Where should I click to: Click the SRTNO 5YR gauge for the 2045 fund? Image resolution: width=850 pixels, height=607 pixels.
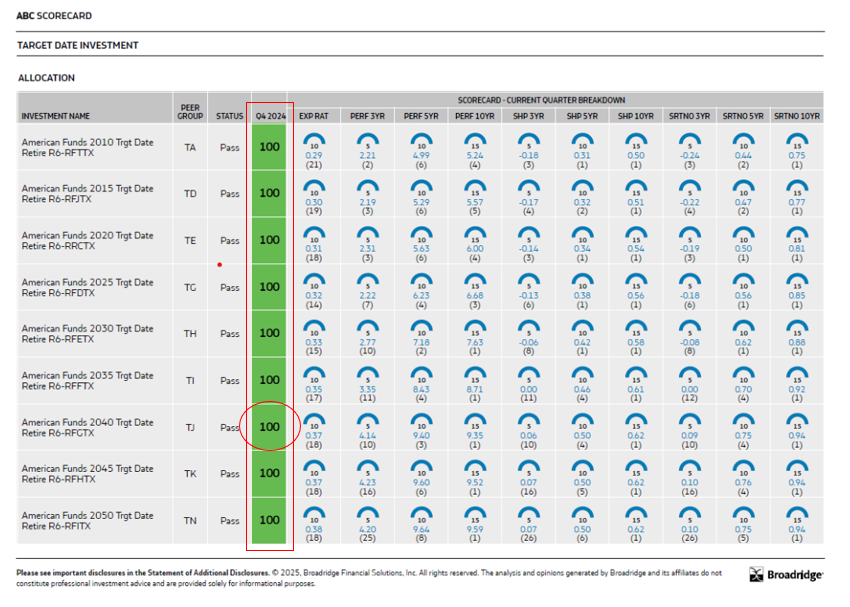point(743,468)
